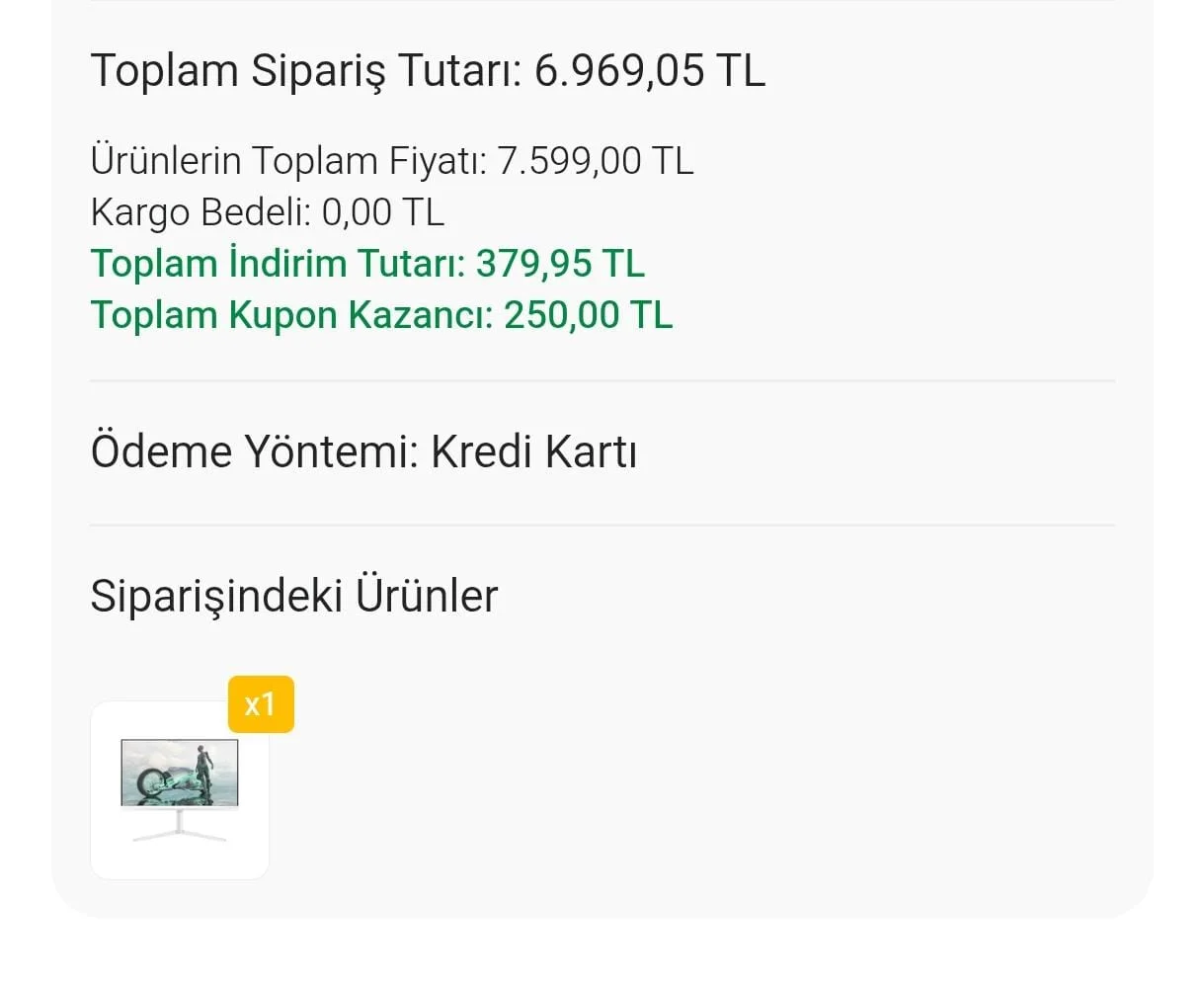Click the 7.599,00 TL products price

tap(596, 160)
